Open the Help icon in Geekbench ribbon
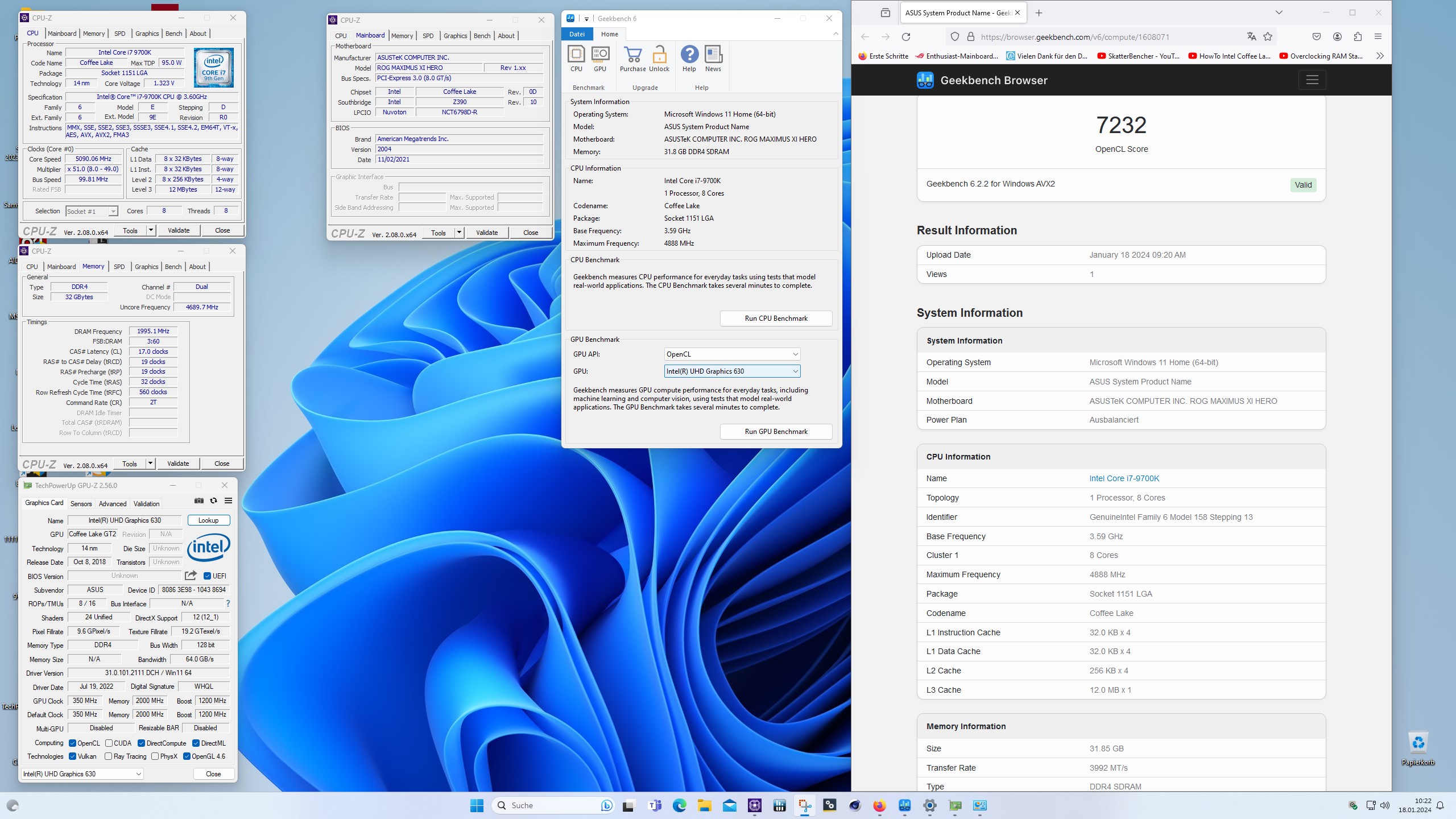 click(x=689, y=59)
